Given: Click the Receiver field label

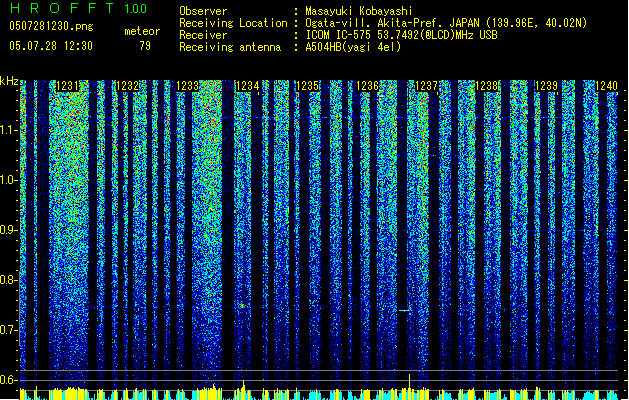Looking at the screenshot, I should tap(203, 35).
